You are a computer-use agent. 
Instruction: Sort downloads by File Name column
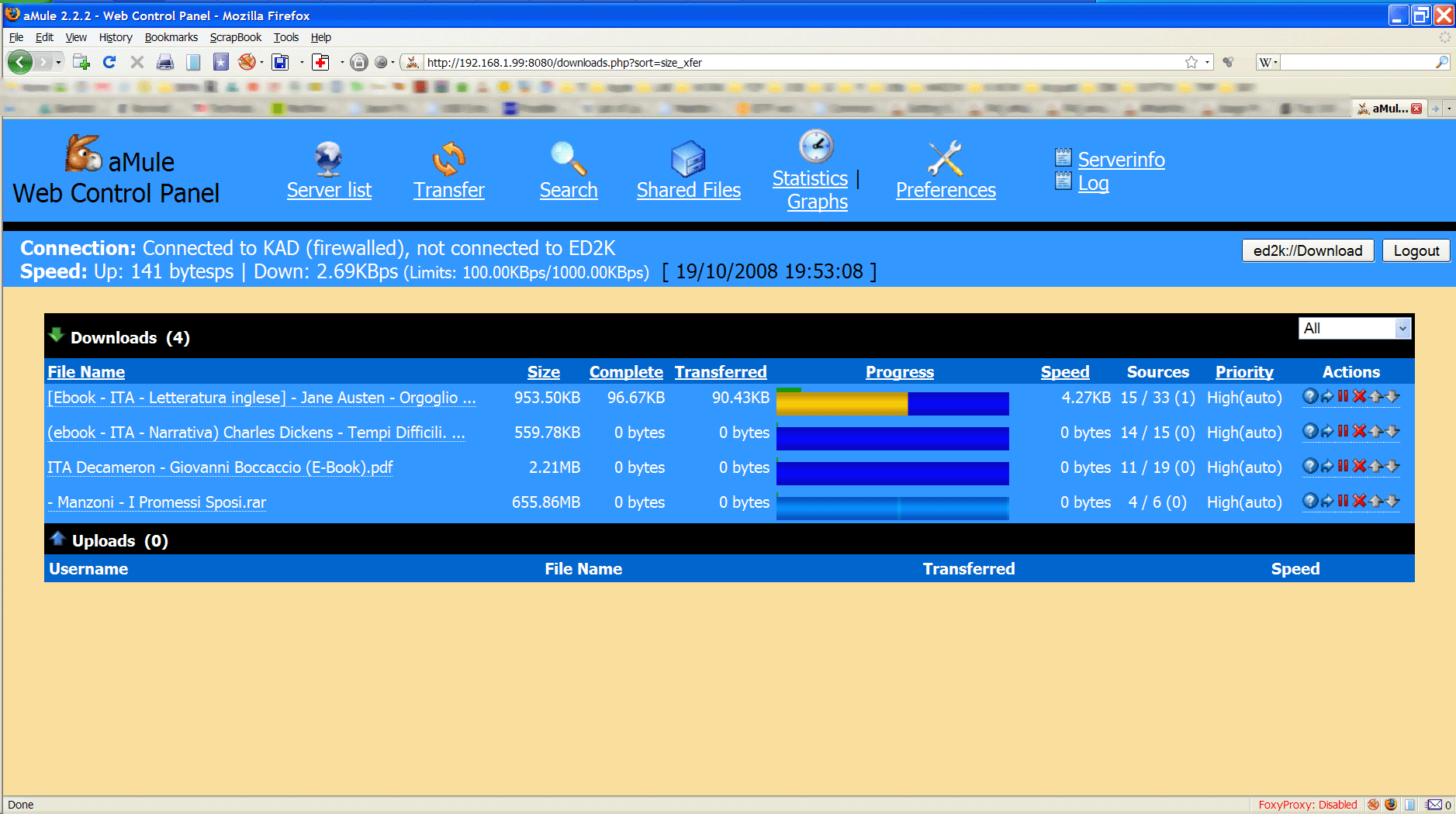pos(86,372)
